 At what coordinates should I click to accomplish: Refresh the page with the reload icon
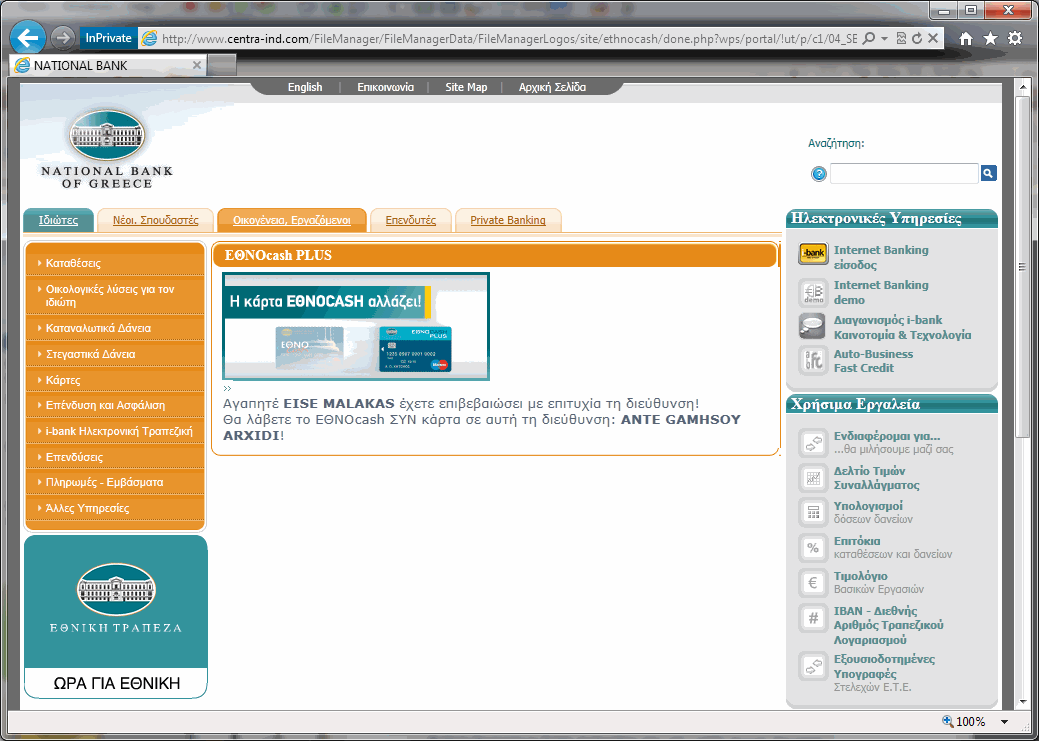(917, 38)
